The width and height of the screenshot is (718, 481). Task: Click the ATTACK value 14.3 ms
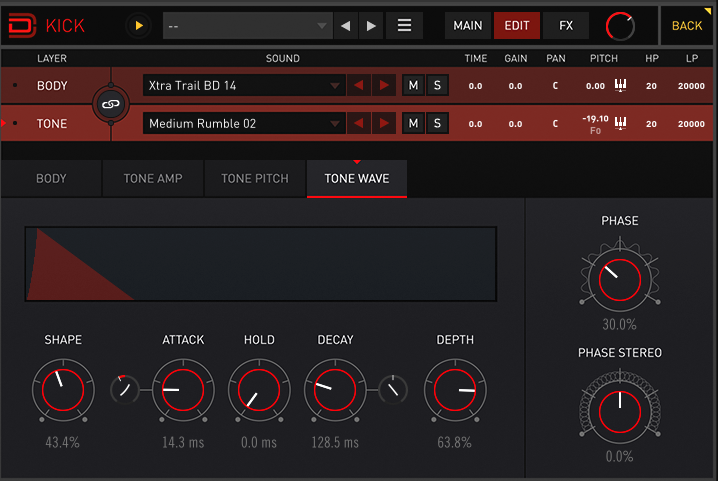point(183,443)
